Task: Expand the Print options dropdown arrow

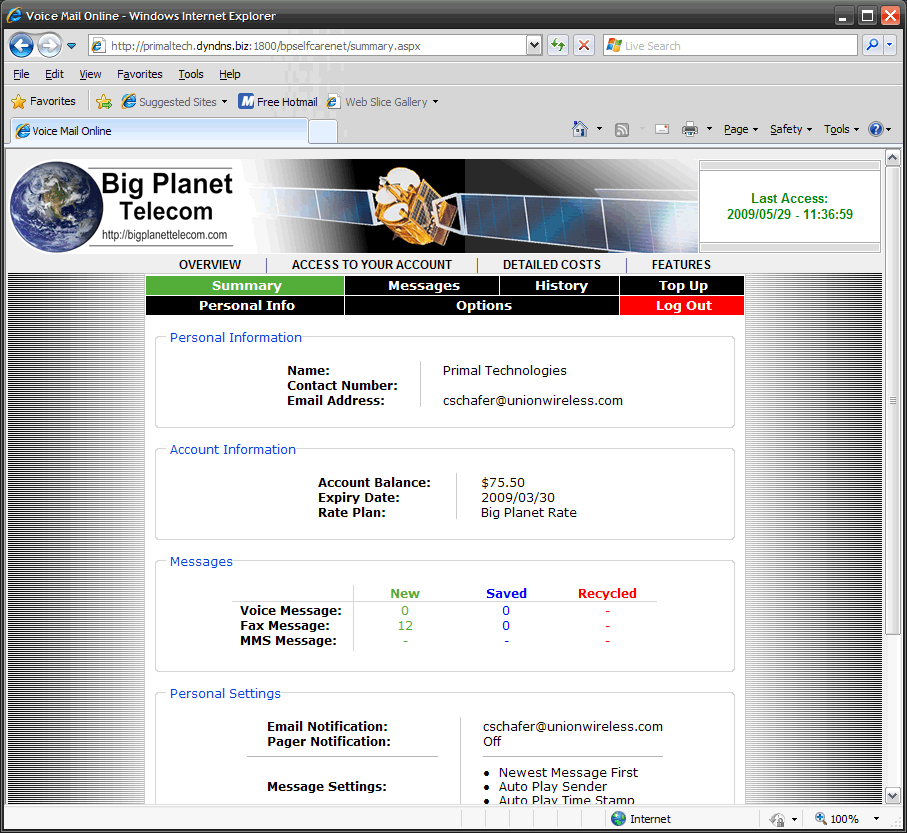Action: 709,129
